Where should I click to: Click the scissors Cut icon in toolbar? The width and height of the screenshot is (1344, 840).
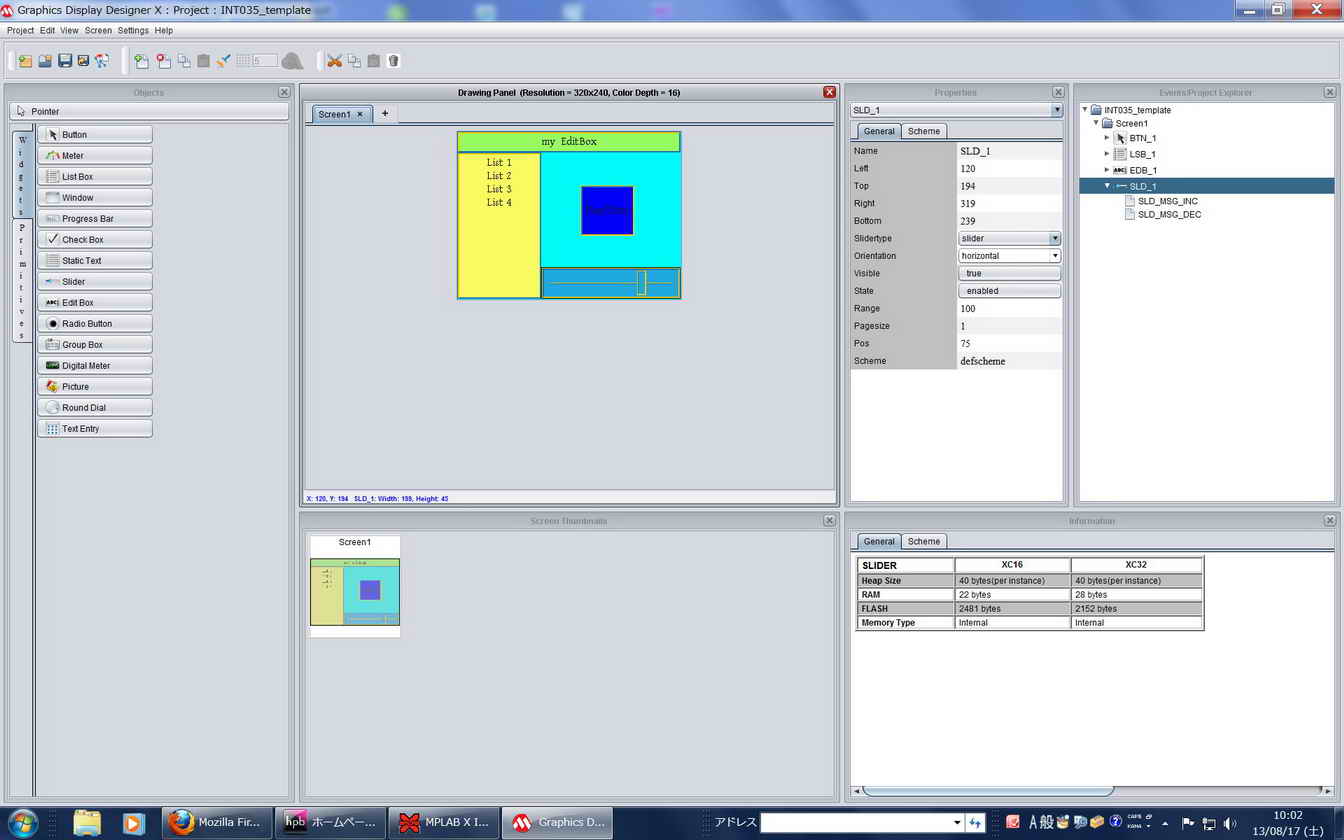(x=334, y=61)
